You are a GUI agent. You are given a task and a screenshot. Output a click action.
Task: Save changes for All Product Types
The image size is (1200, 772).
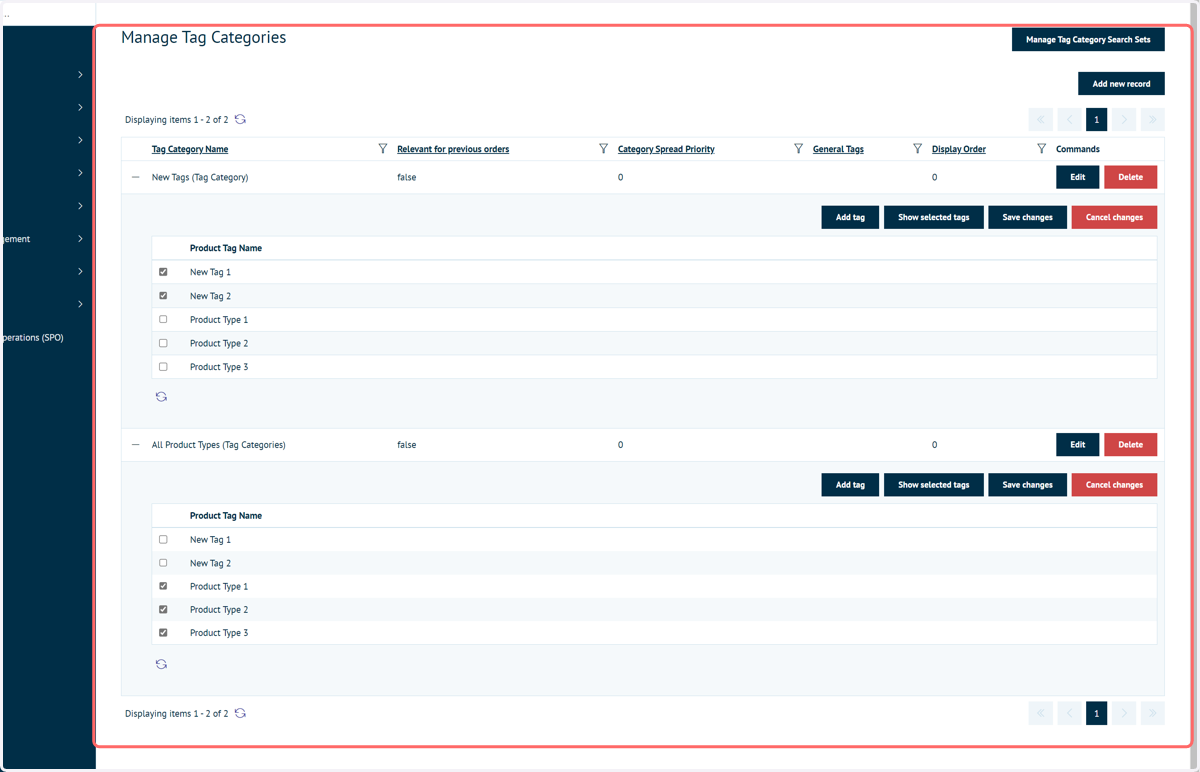[x=1027, y=485]
